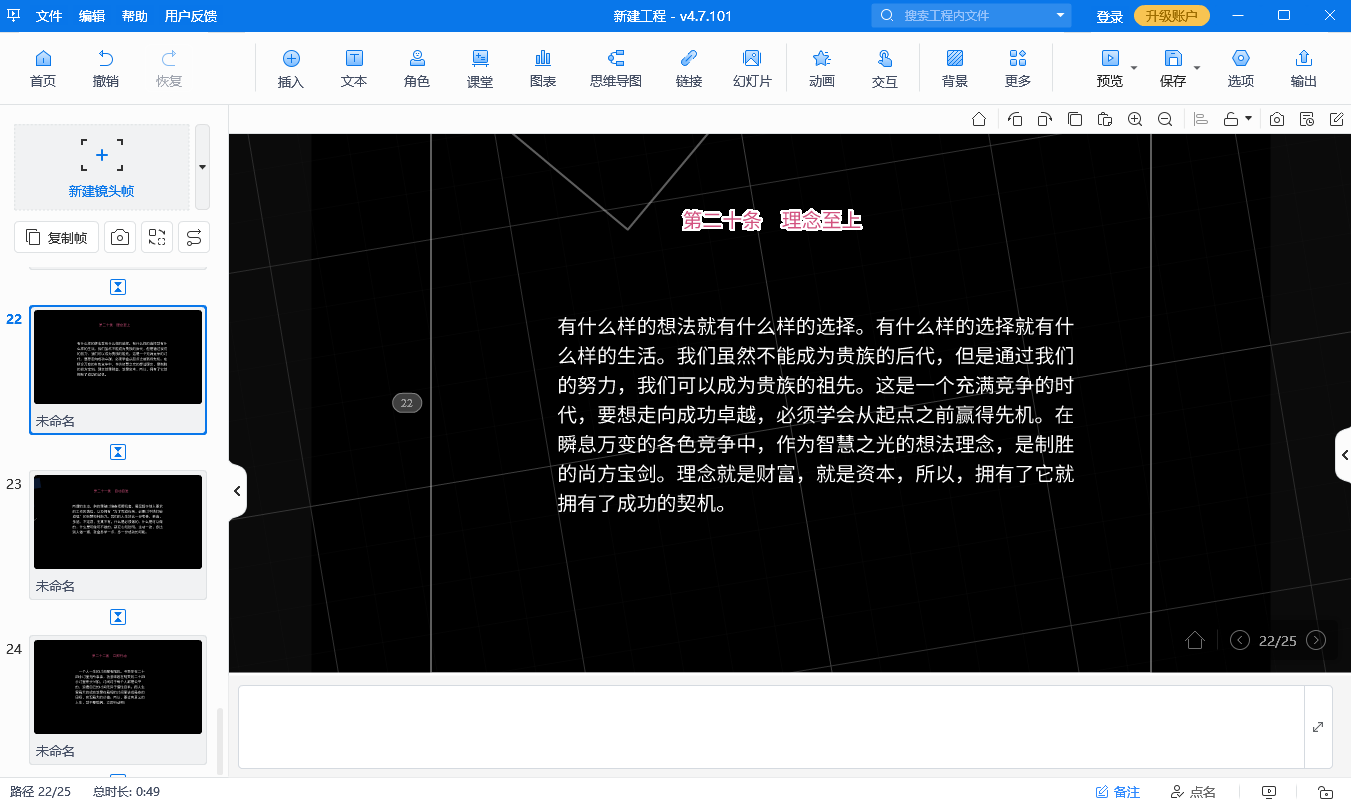Image resolution: width=1351 pixels, height=803 pixels.
Task: Open the 保存 dropdown arrow
Action: [x=1197, y=68]
